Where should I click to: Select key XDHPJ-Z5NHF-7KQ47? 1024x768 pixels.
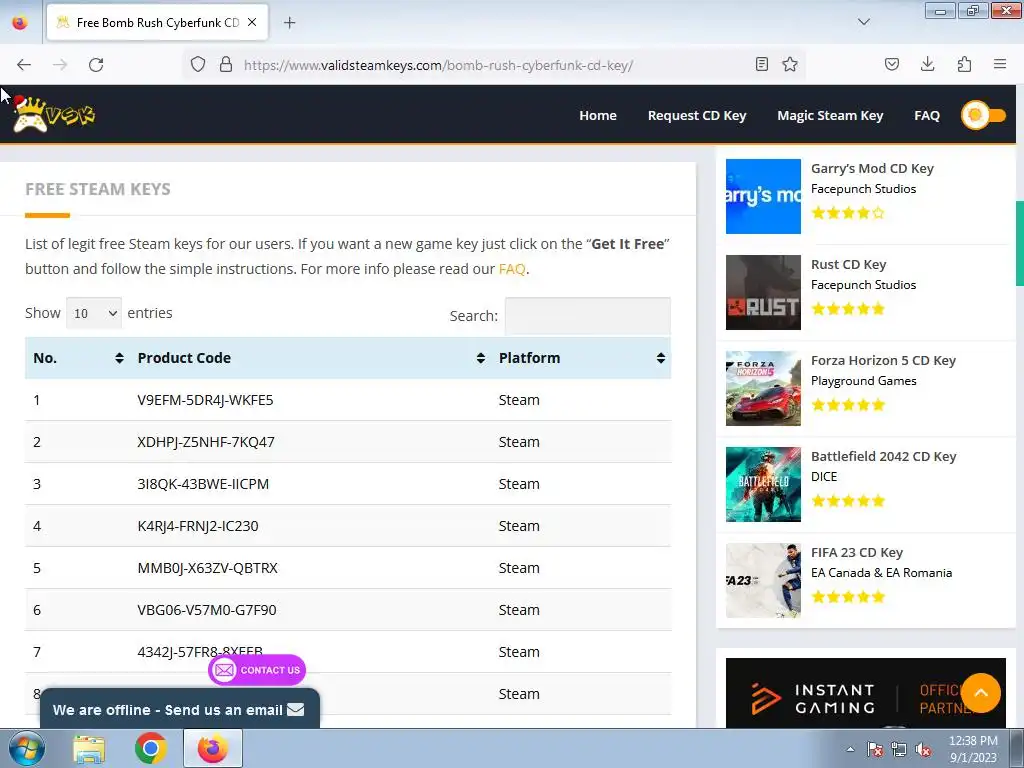coord(206,442)
